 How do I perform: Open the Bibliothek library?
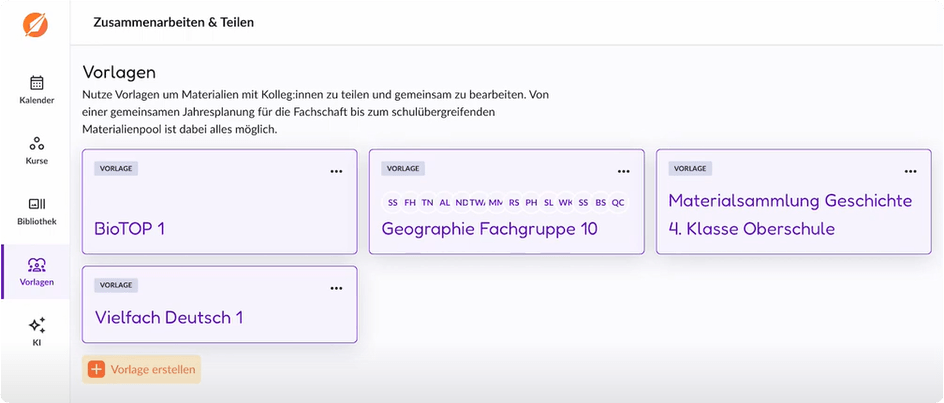click(36, 210)
